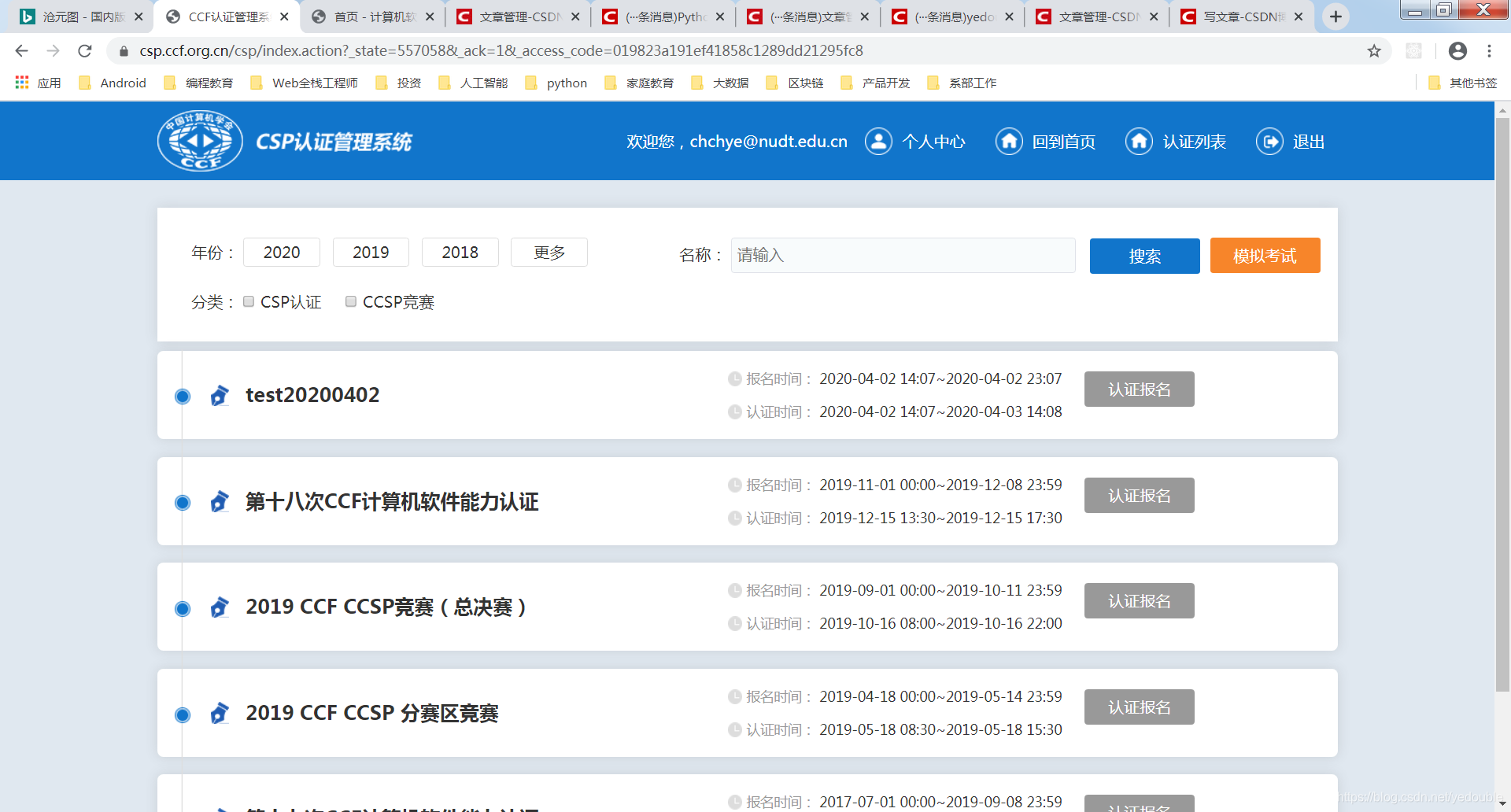
Task: Click 认证报名 for 第十八次CCF计算机软件能力认证
Action: [x=1139, y=496]
